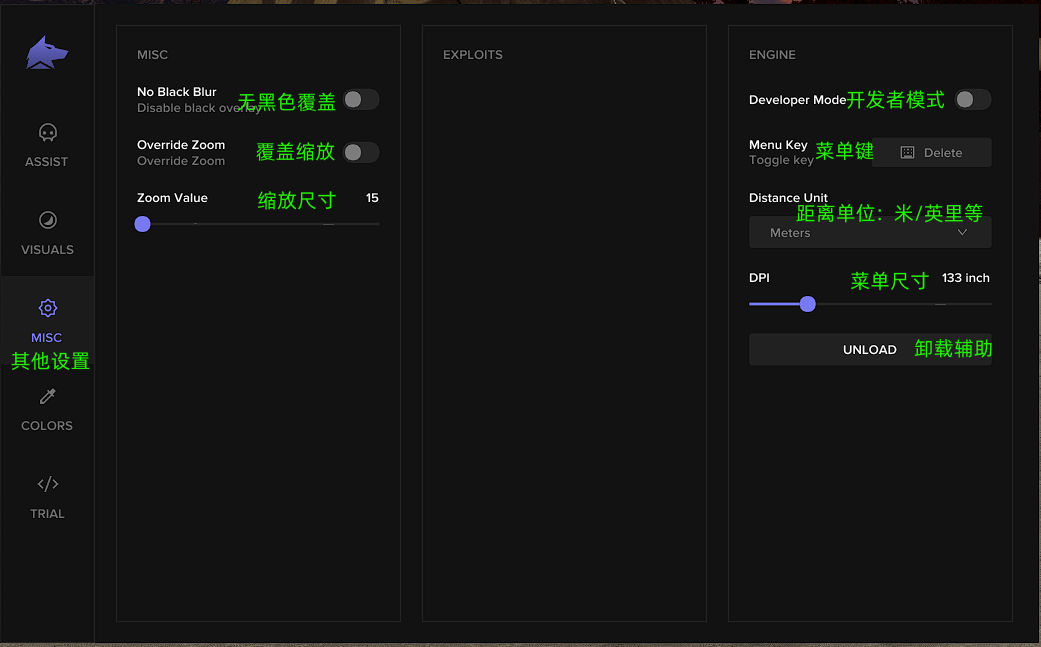Toggle Developer Mode on

click(972, 100)
